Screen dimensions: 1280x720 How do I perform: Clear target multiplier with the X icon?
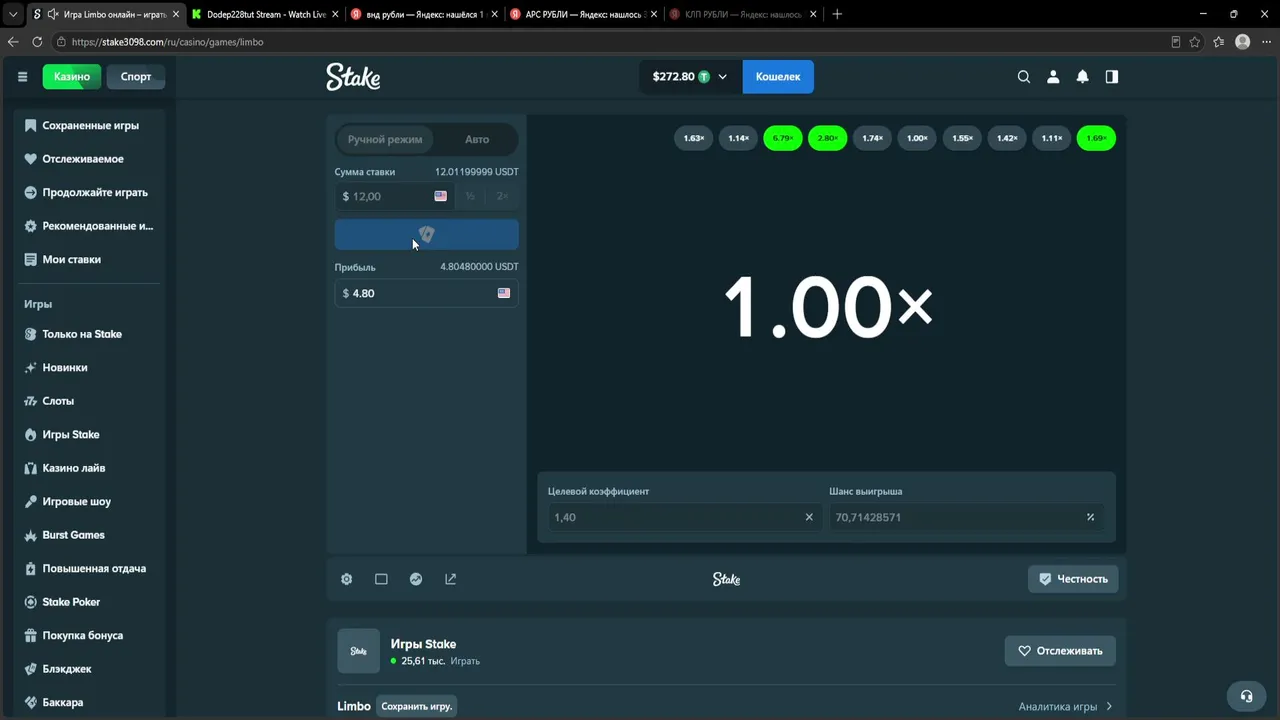(809, 517)
